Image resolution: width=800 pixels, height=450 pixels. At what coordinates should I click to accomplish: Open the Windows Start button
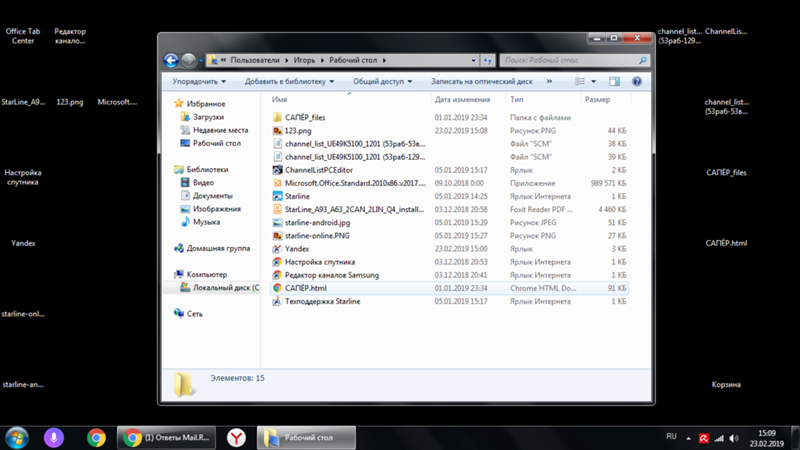point(17,438)
